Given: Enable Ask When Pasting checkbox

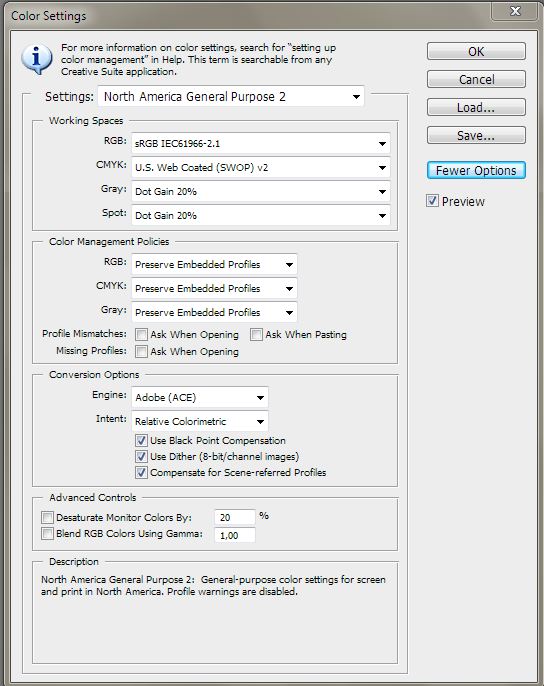Looking at the screenshot, I should pos(256,335).
